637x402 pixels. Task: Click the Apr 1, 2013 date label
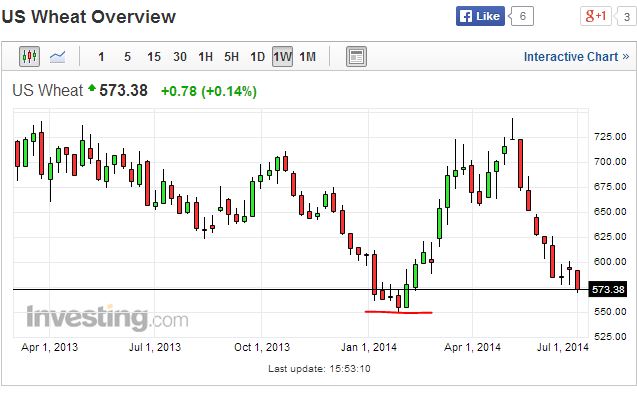pyautogui.click(x=49, y=348)
